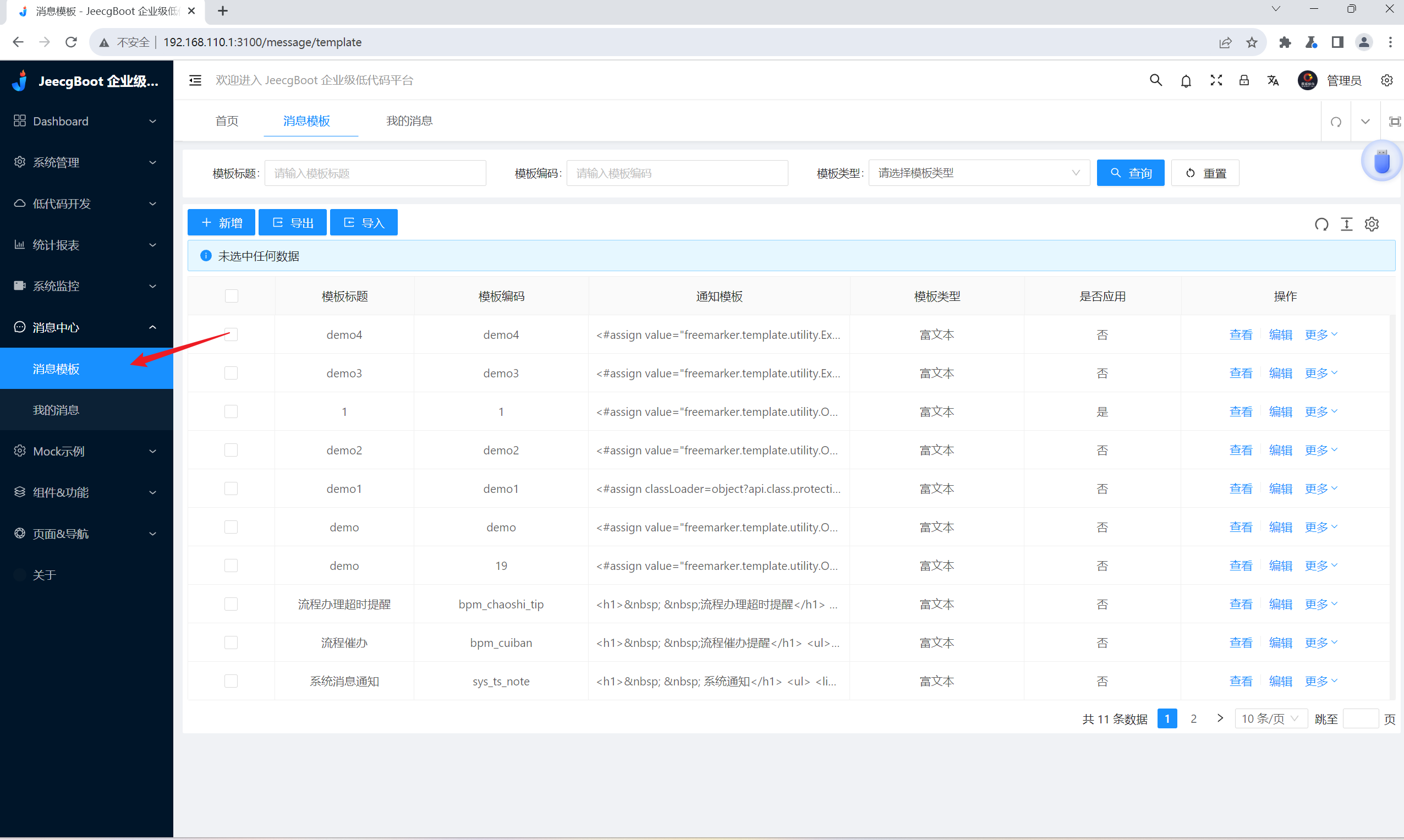1404x840 pixels.
Task: Click the 模板编码 input field
Action: (677, 173)
